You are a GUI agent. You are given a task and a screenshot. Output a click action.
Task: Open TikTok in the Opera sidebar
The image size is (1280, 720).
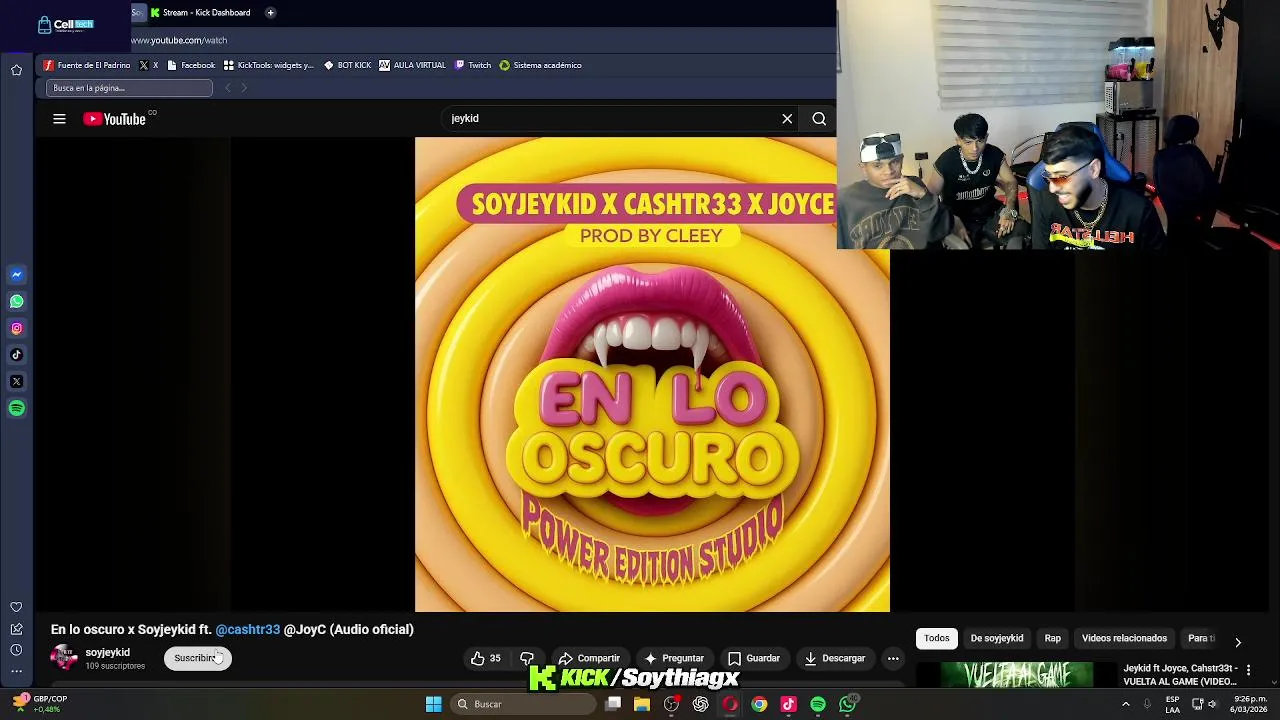click(16, 355)
